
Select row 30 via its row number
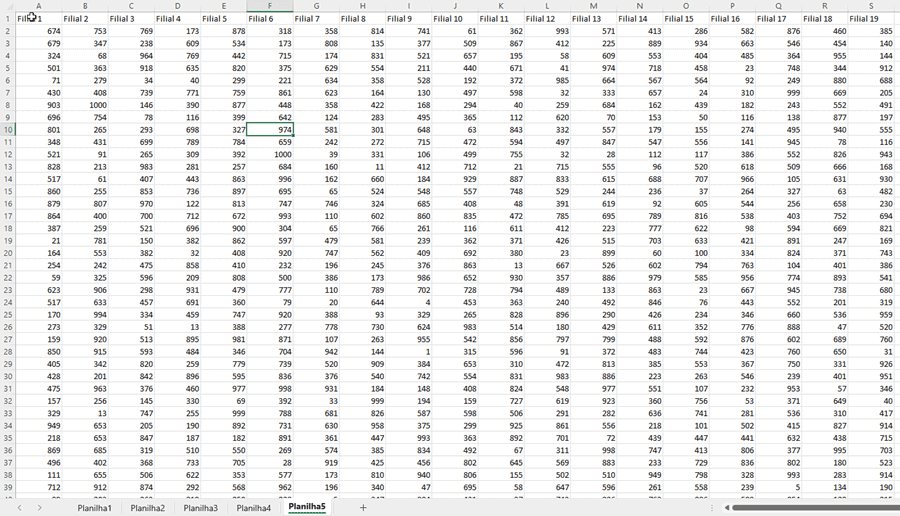(7, 377)
